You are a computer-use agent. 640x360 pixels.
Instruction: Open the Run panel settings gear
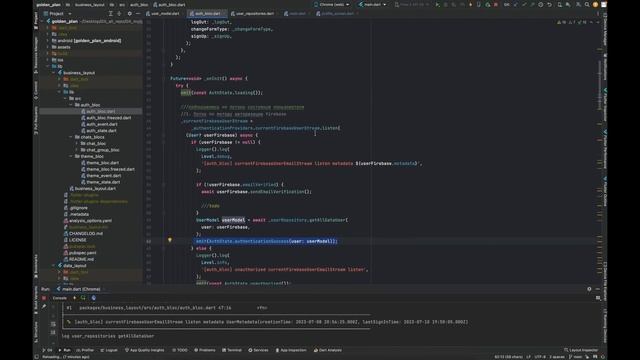click(x=589, y=289)
